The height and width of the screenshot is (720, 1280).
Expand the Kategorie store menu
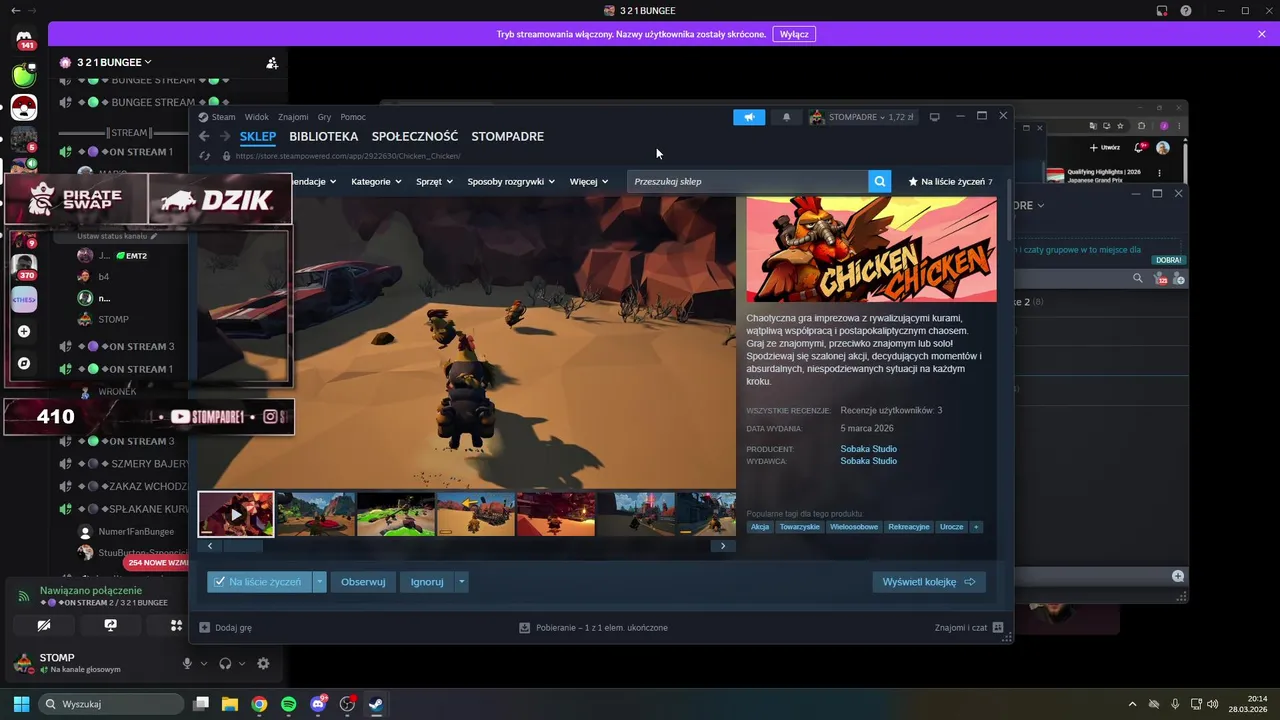click(376, 181)
